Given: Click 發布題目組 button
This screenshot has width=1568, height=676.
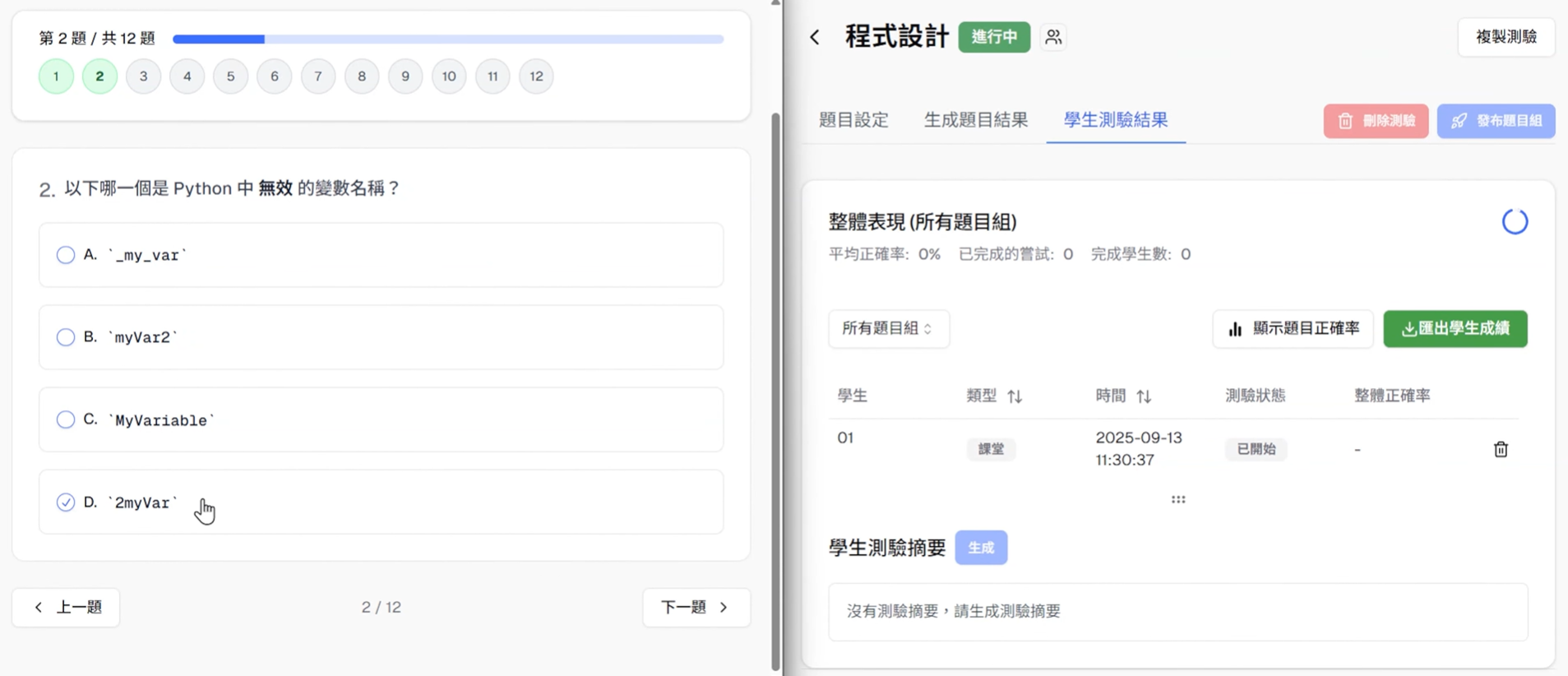Looking at the screenshot, I should coord(1496,121).
